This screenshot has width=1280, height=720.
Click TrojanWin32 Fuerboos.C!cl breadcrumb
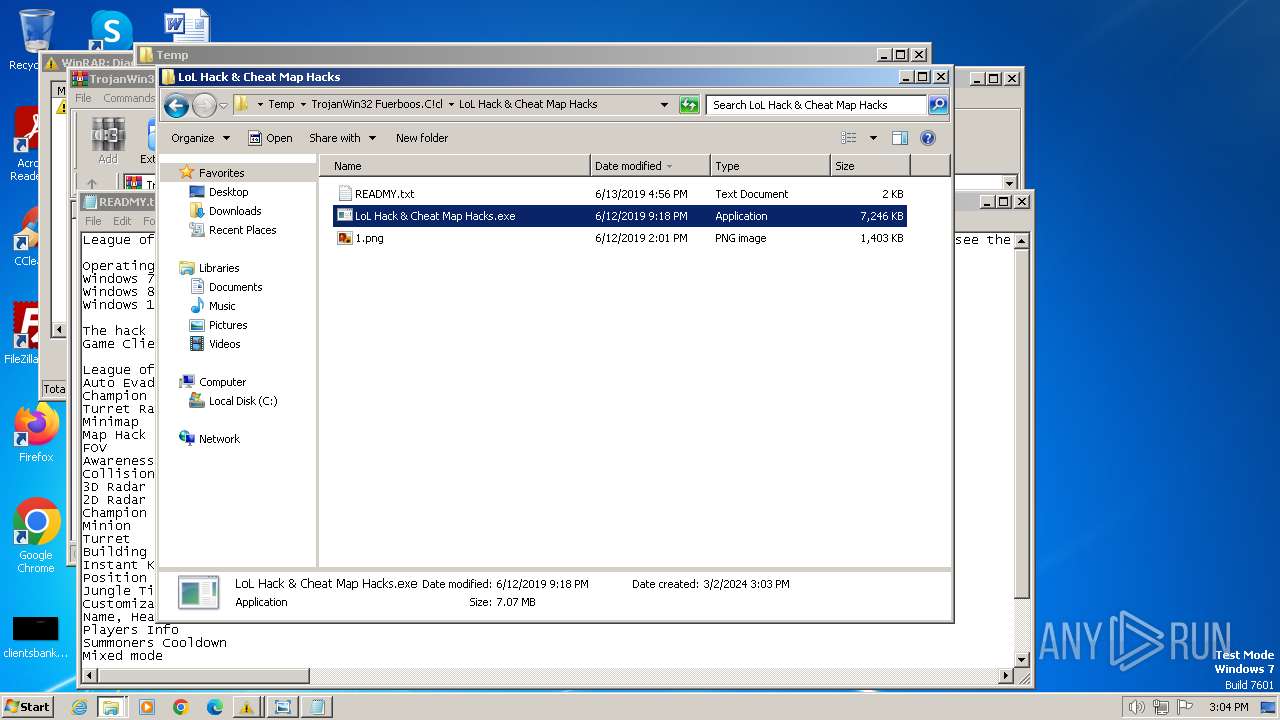tap(377, 104)
